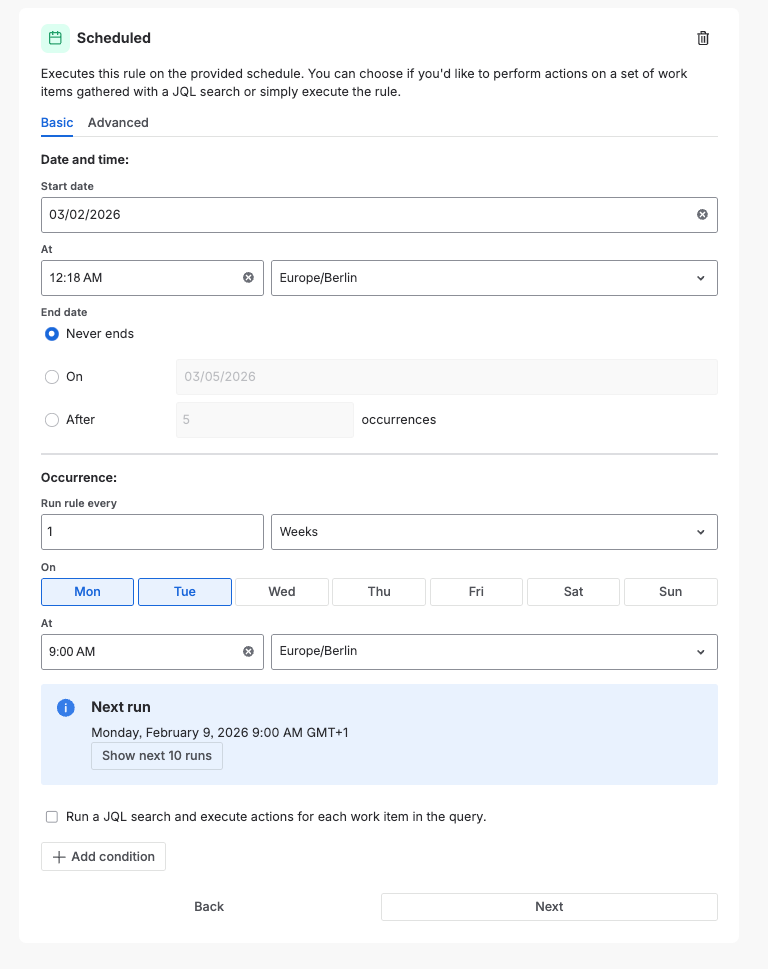This screenshot has width=768, height=969.
Task: Select the After occurrences radio button
Action: [52, 420]
